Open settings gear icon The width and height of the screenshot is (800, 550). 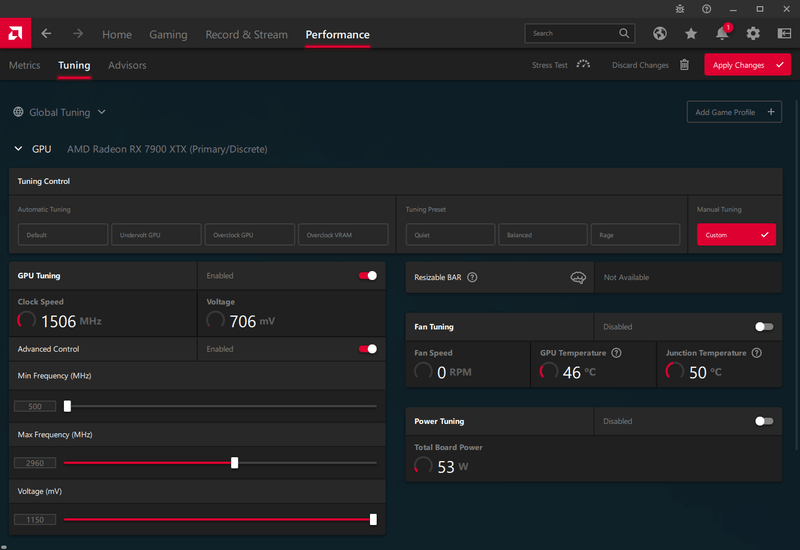tap(753, 34)
